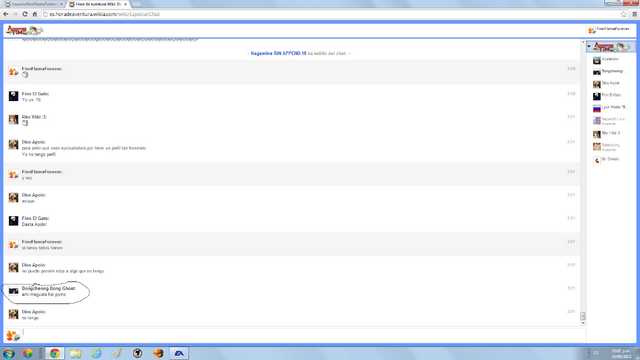Reload the chat page
Image resolution: width=640 pixels, height=360 pixels.
(x=25, y=14)
